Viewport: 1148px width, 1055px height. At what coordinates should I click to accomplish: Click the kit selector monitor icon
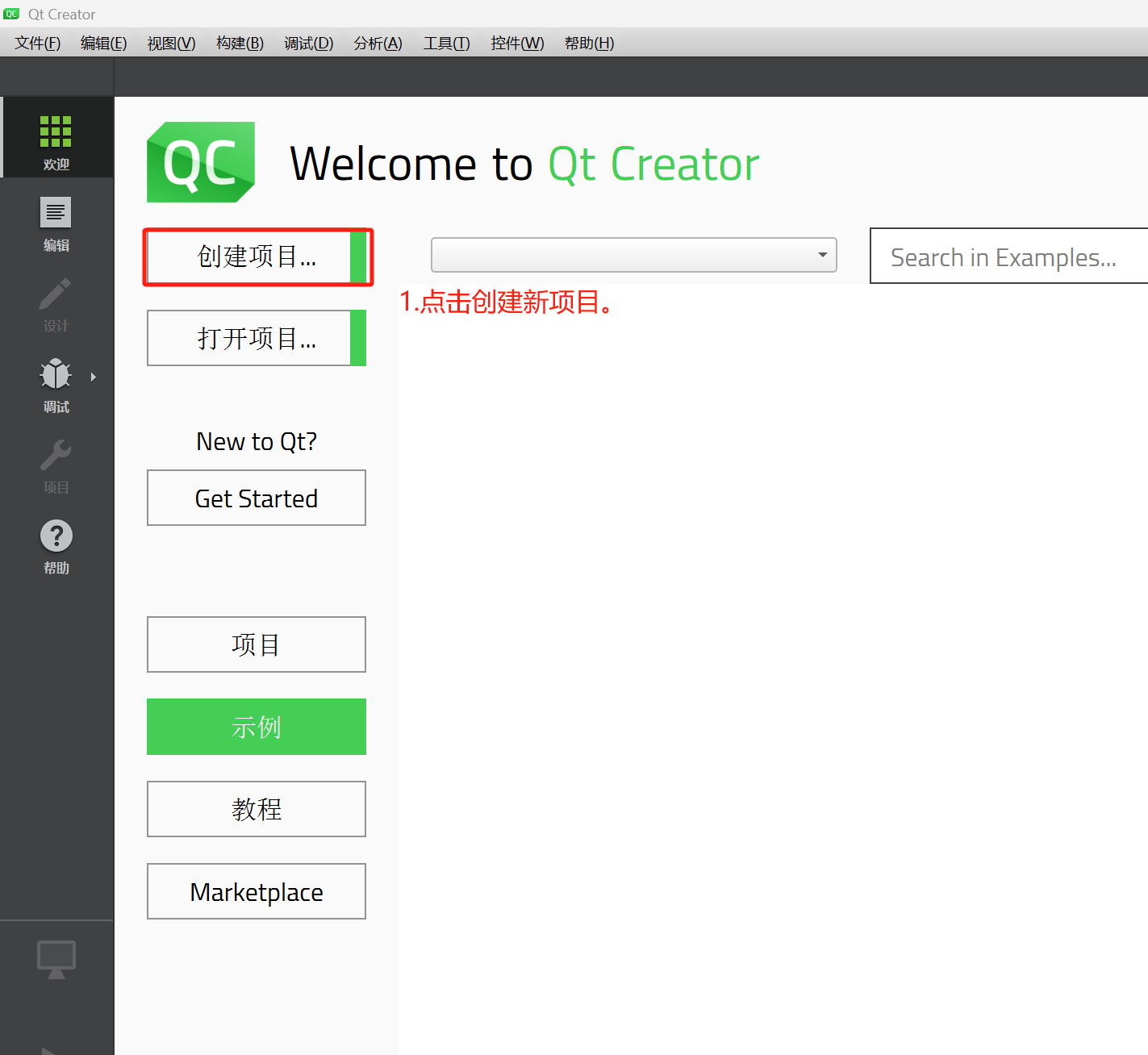(55, 958)
